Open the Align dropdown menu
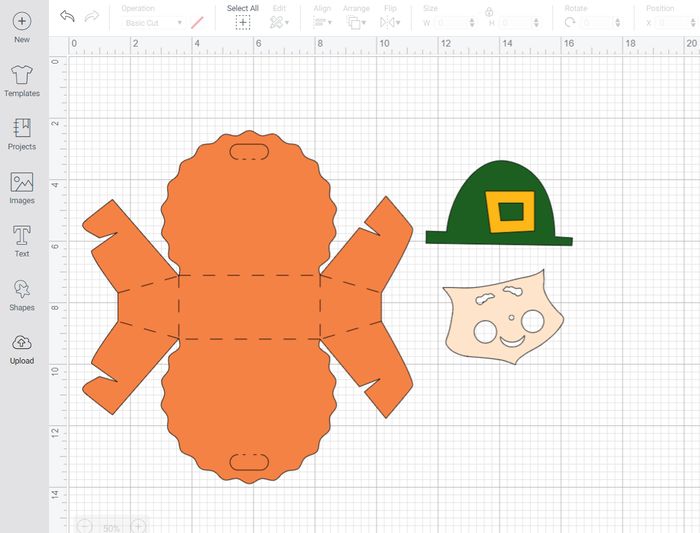This screenshot has width=700, height=533. click(322, 22)
